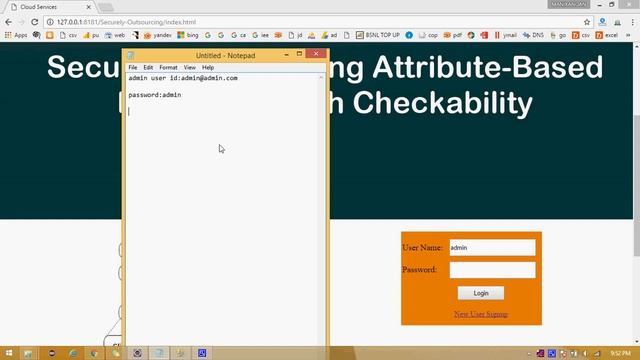The width and height of the screenshot is (640, 360).
Task: Click the Password input field
Action: (x=492, y=270)
